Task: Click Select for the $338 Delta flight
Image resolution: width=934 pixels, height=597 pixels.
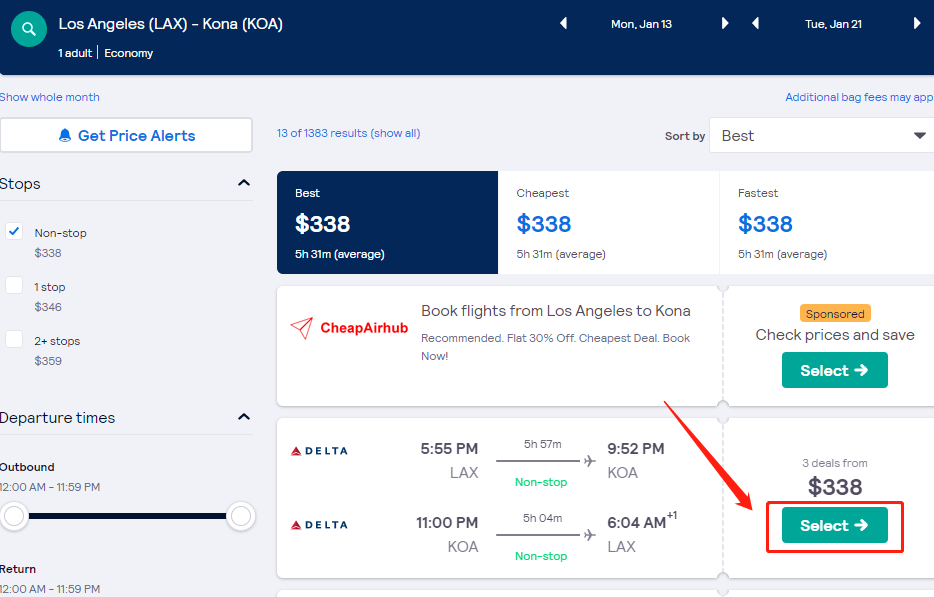Action: [x=835, y=525]
